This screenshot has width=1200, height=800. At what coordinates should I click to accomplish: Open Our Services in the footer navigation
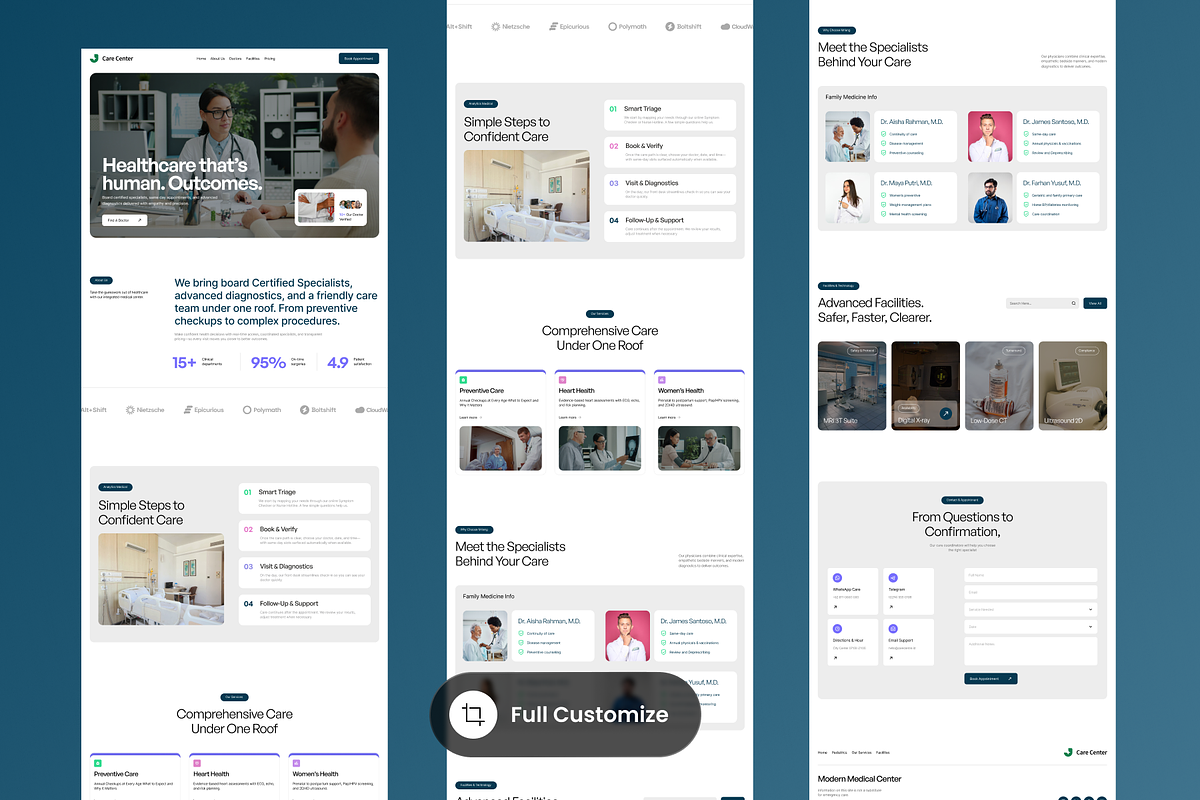(861, 752)
